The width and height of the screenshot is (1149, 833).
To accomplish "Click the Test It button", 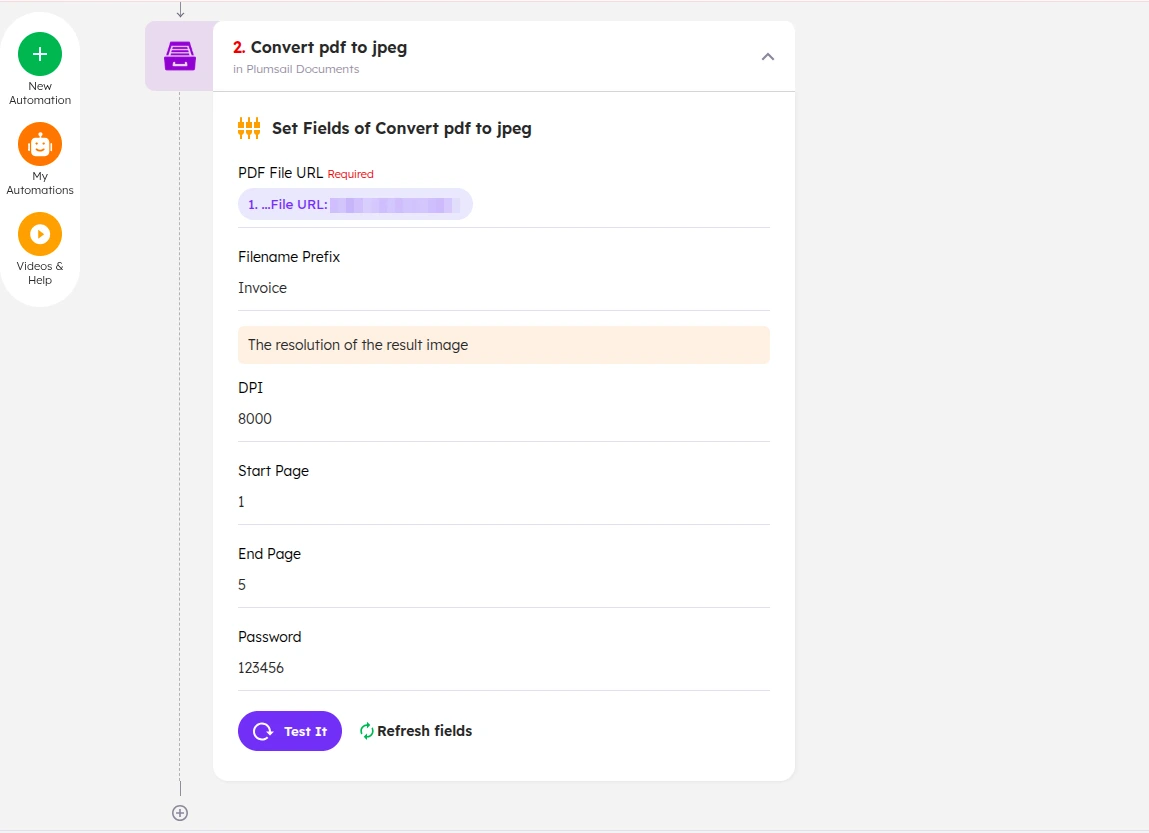I will [289, 730].
